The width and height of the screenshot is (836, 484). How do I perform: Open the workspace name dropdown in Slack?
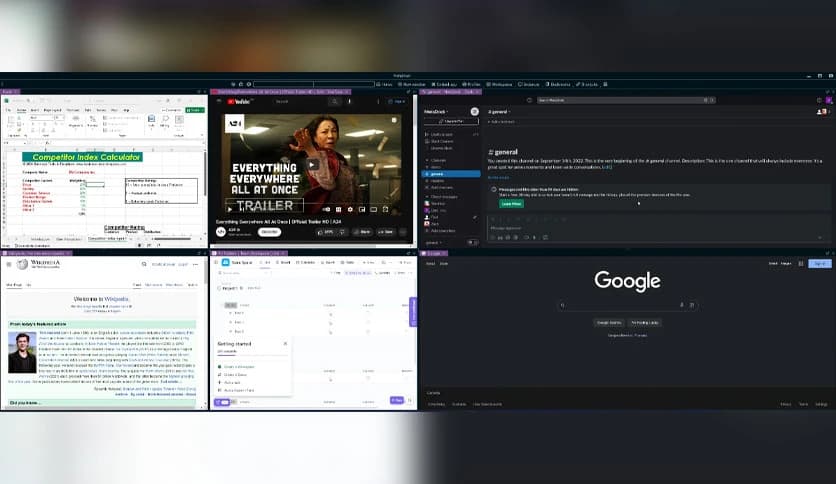(x=436, y=111)
